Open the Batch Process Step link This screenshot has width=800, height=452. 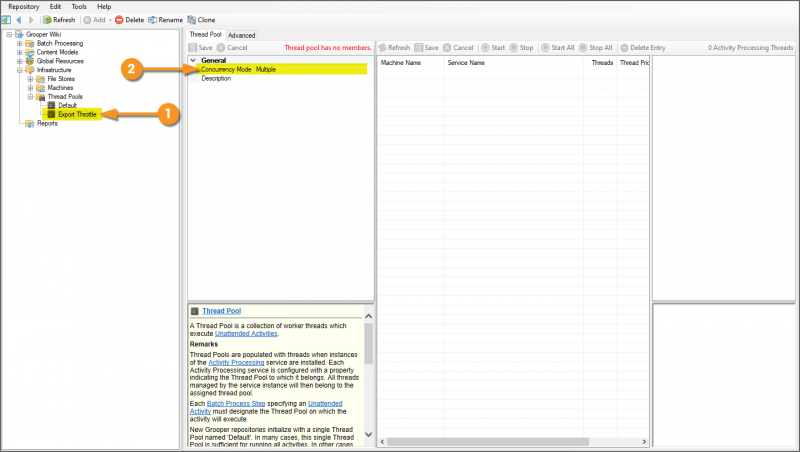(236, 404)
